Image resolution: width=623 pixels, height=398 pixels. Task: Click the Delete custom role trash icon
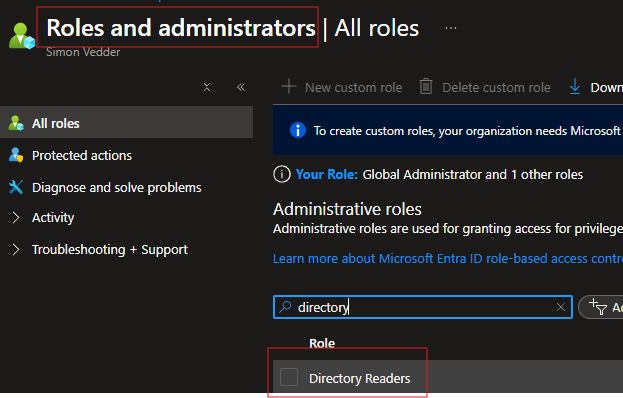pyautogui.click(x=426, y=87)
